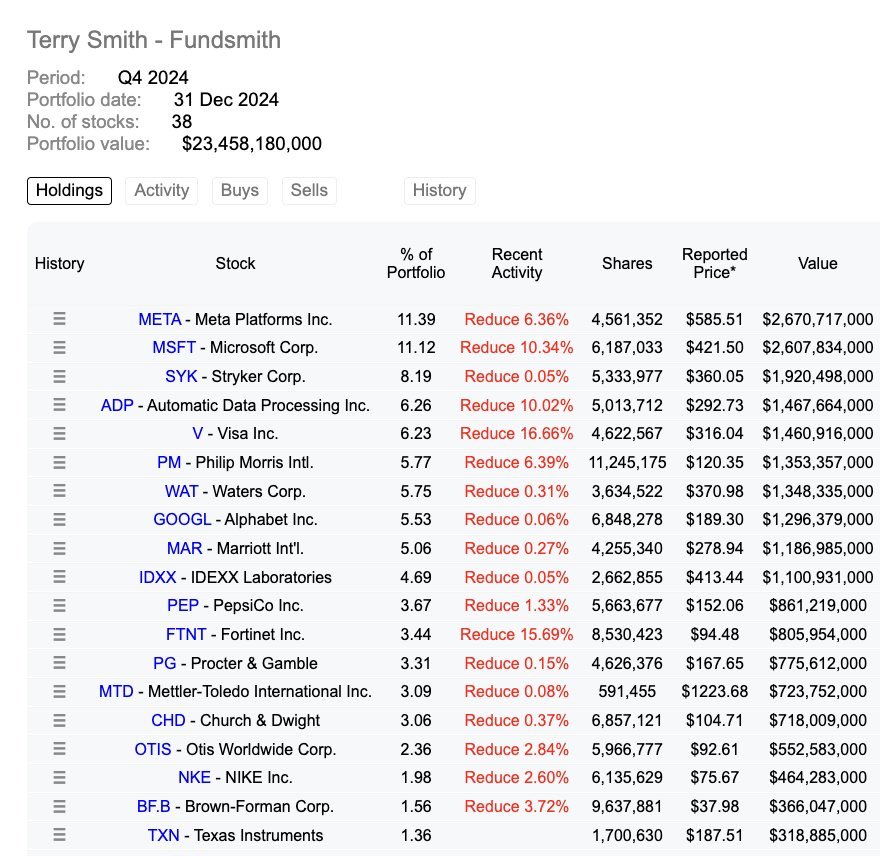
Task: Sort by Recent Activity column header
Action: point(517,264)
